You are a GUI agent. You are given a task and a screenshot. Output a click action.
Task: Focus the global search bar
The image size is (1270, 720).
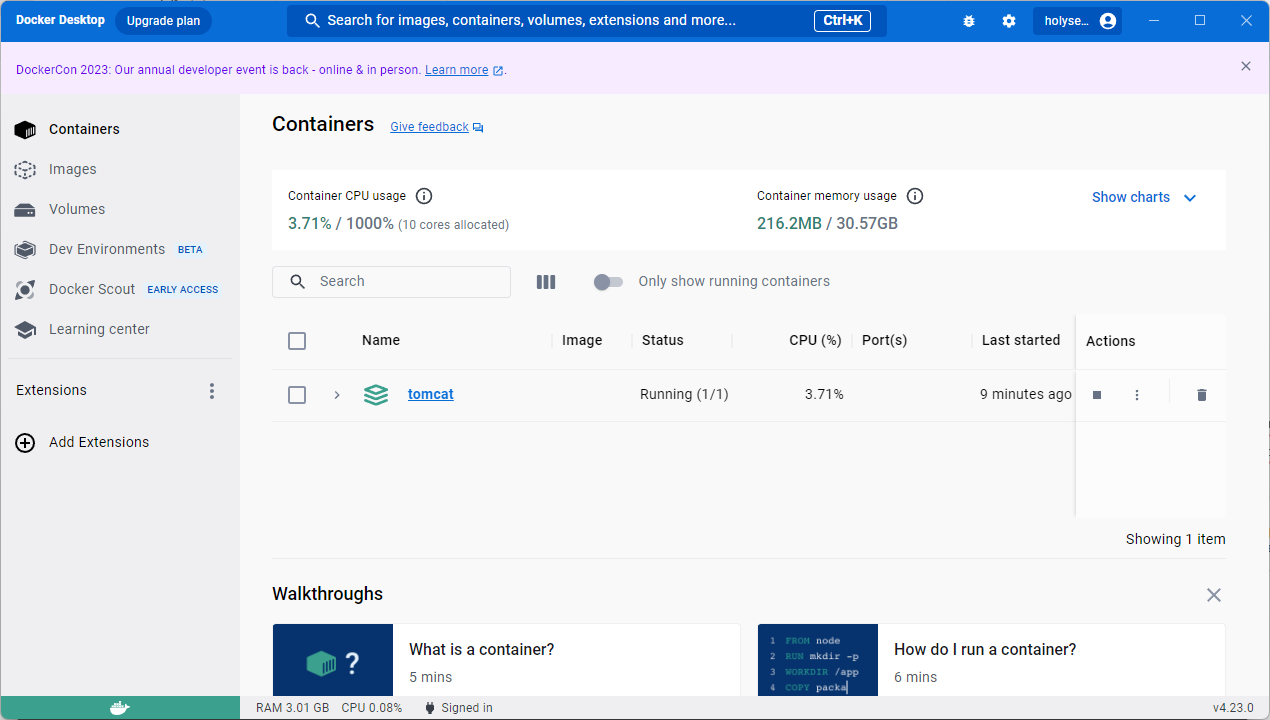point(586,21)
